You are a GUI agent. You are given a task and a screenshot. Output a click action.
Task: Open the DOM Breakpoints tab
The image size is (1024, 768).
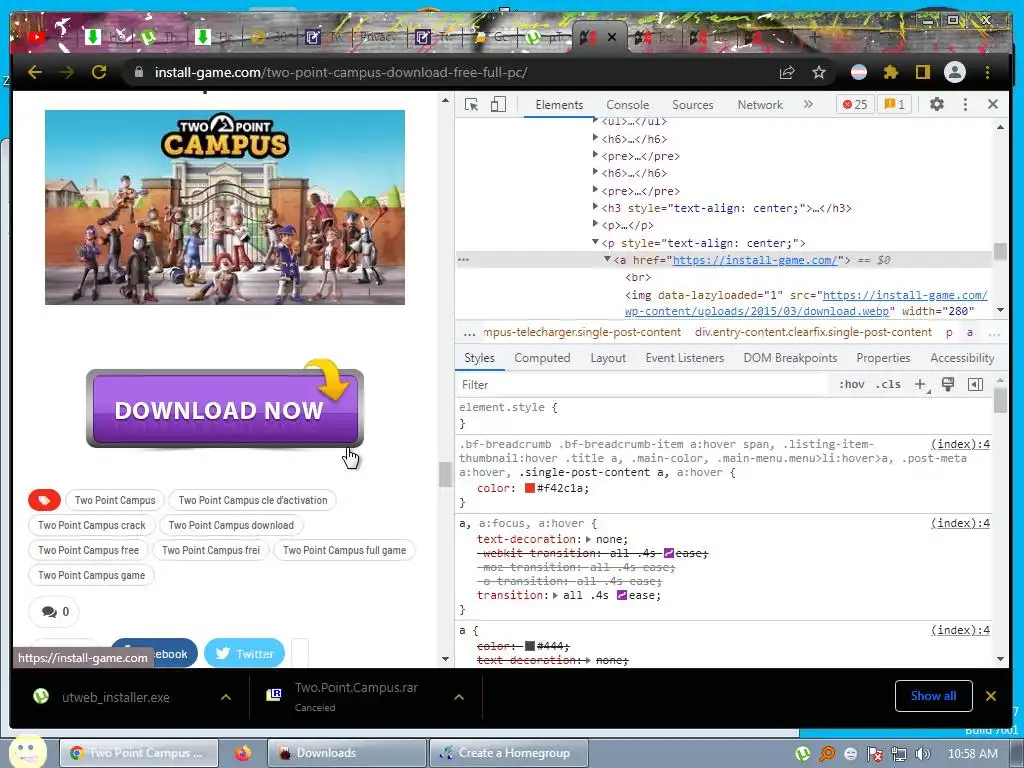click(x=790, y=358)
